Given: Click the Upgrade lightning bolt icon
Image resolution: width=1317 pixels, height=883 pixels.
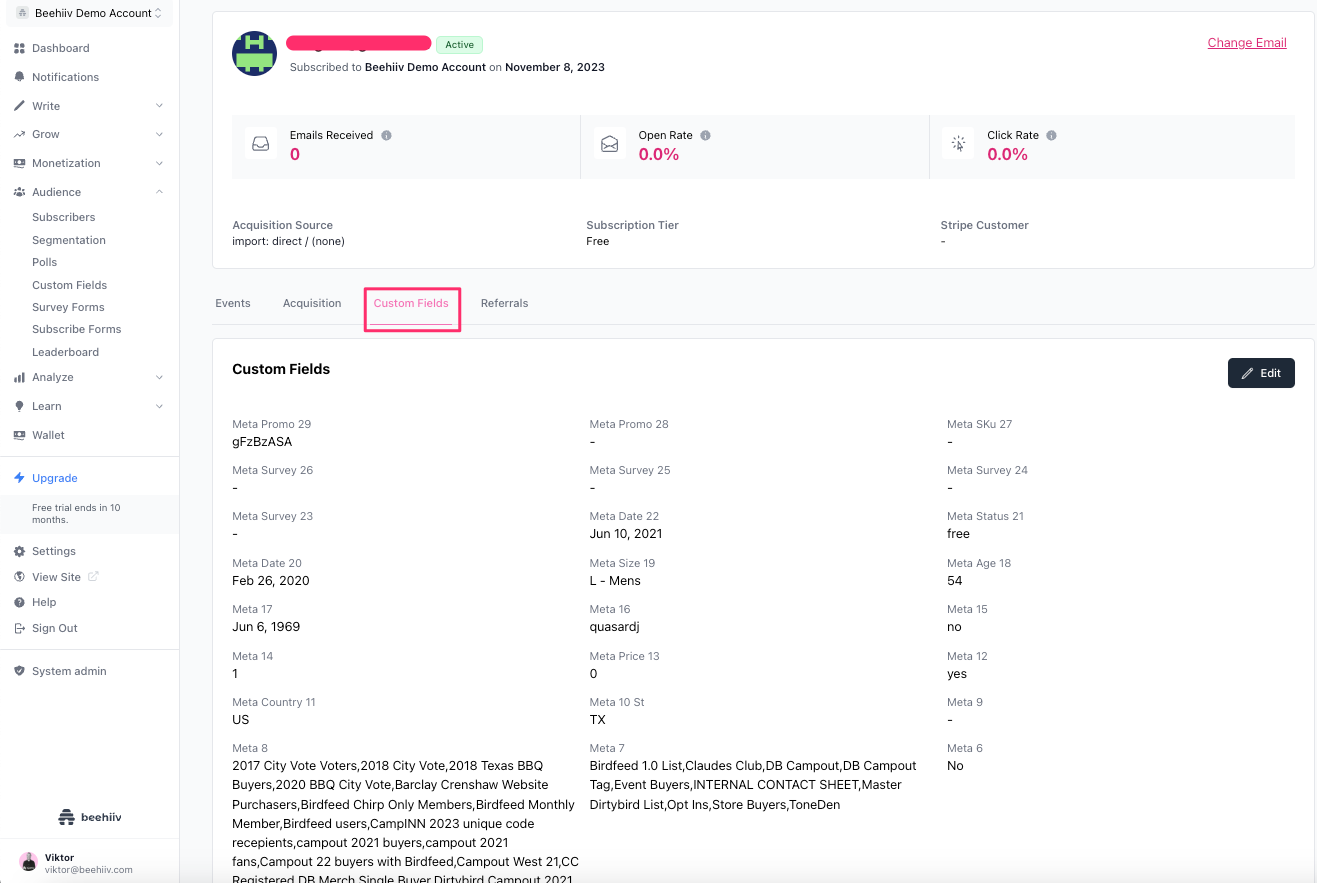Looking at the screenshot, I should pos(22,478).
